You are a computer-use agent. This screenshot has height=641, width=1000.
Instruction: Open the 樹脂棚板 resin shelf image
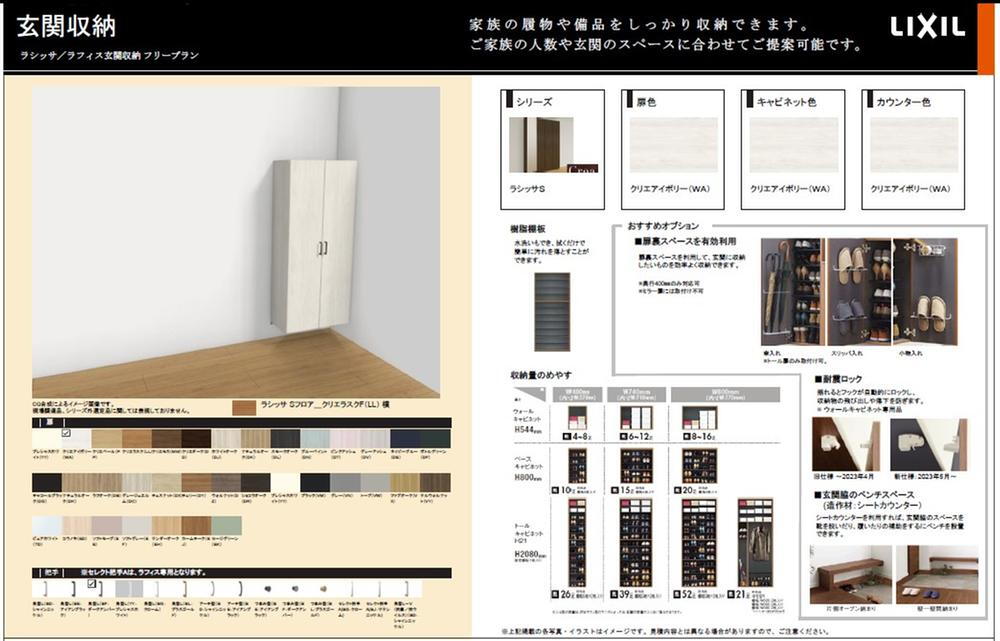552,311
